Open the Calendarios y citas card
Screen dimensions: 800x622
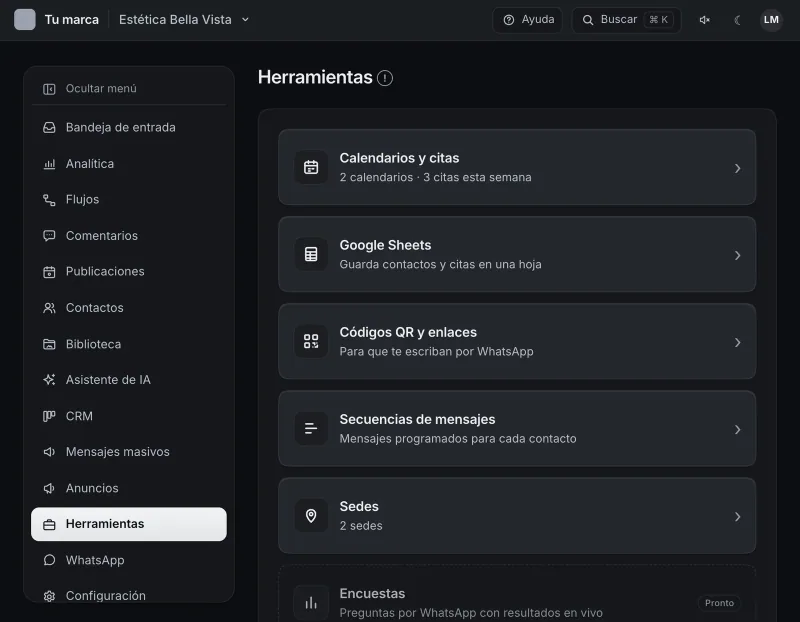[517, 167]
